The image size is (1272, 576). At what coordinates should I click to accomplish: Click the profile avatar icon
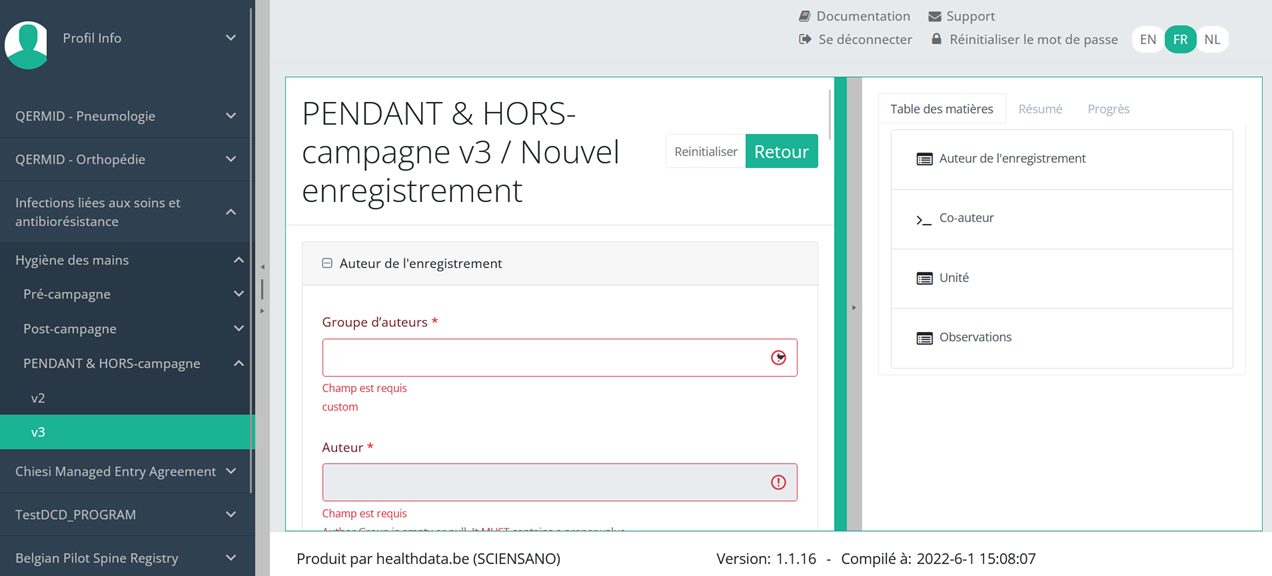pos(27,44)
